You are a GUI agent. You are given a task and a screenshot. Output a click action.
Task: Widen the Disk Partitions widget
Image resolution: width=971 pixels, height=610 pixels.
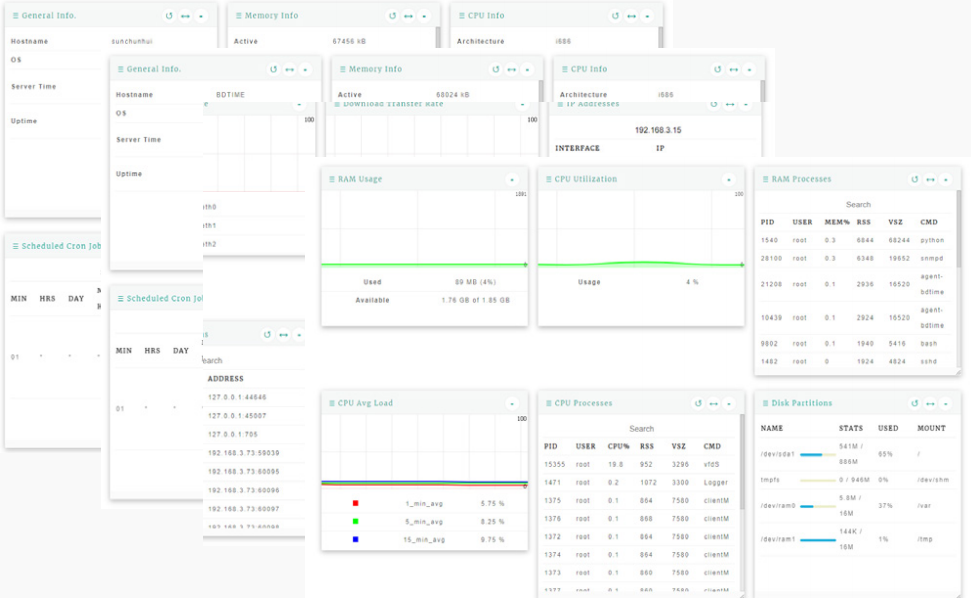pyautogui.click(x=930, y=403)
